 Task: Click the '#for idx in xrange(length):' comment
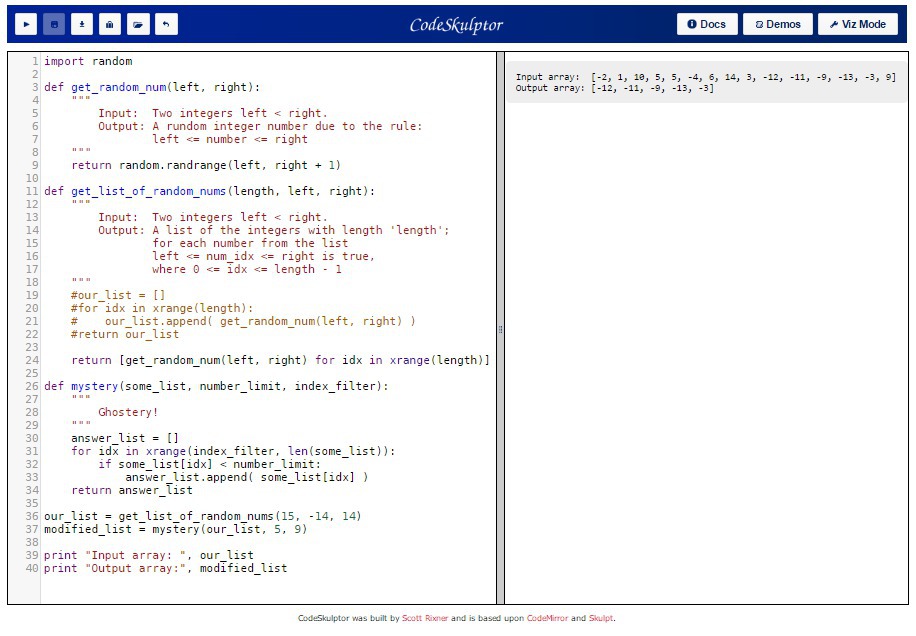click(162, 308)
